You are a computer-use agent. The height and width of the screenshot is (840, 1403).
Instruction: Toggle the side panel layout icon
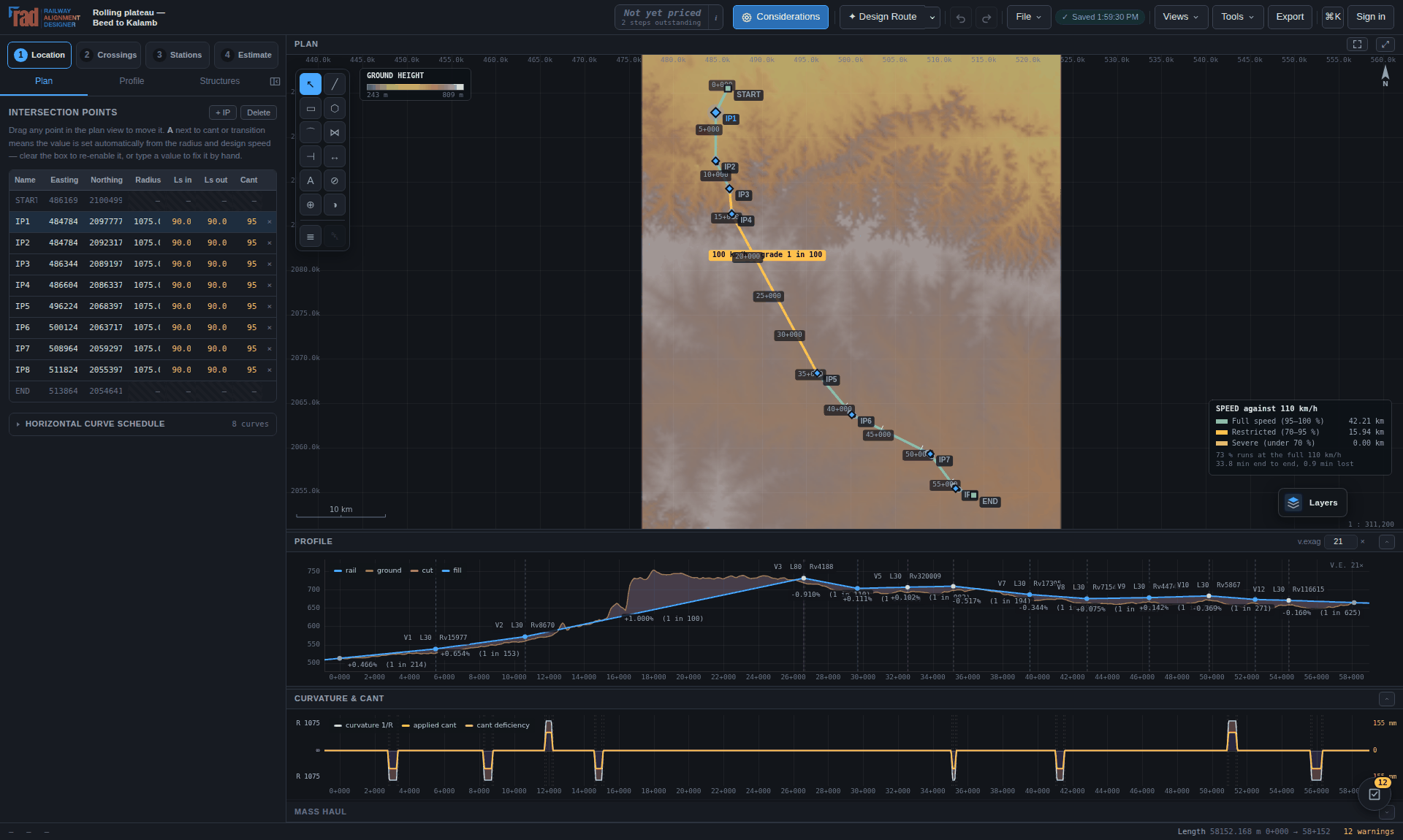point(275,81)
